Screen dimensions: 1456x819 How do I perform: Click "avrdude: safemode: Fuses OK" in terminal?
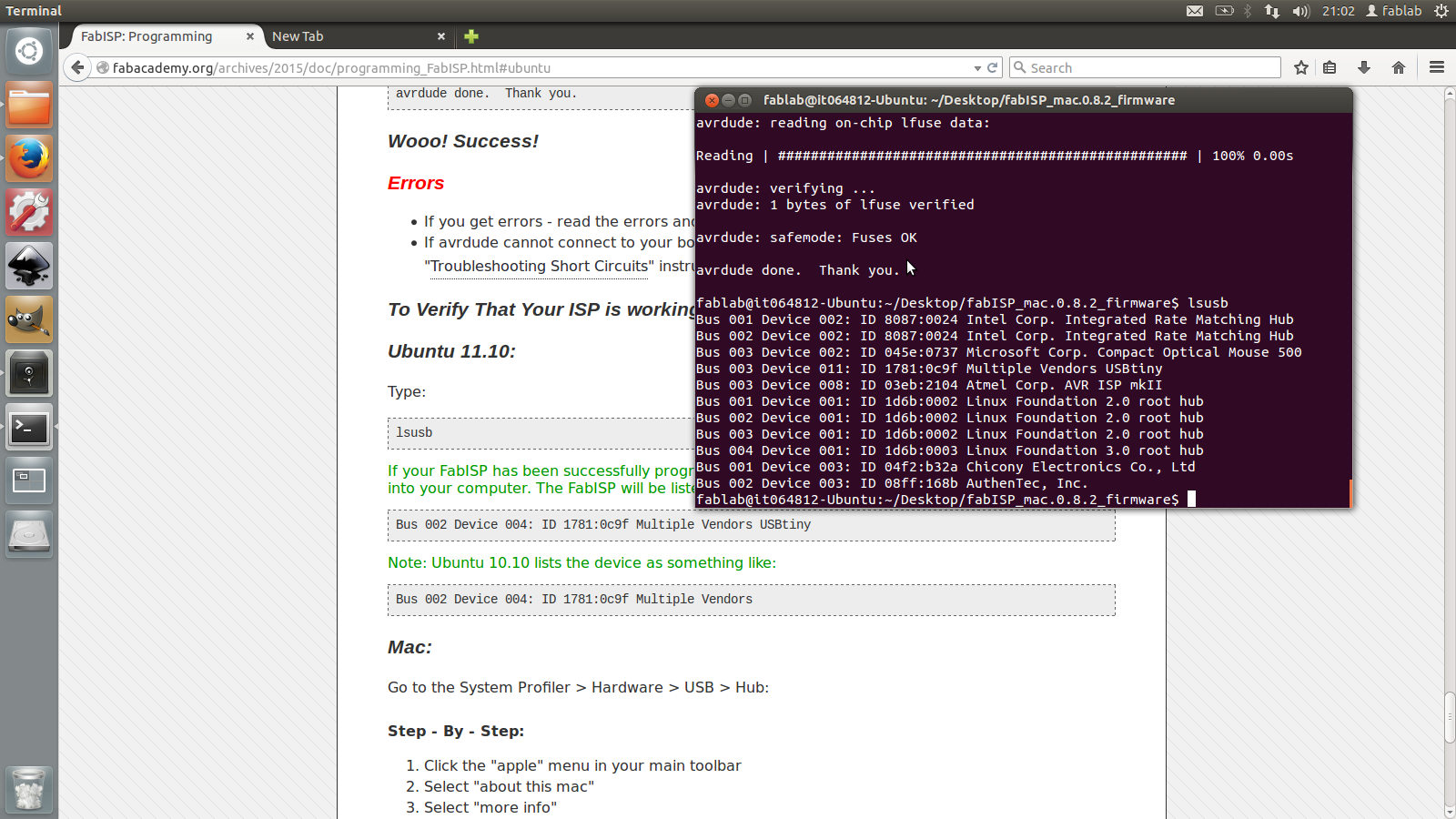(806, 238)
